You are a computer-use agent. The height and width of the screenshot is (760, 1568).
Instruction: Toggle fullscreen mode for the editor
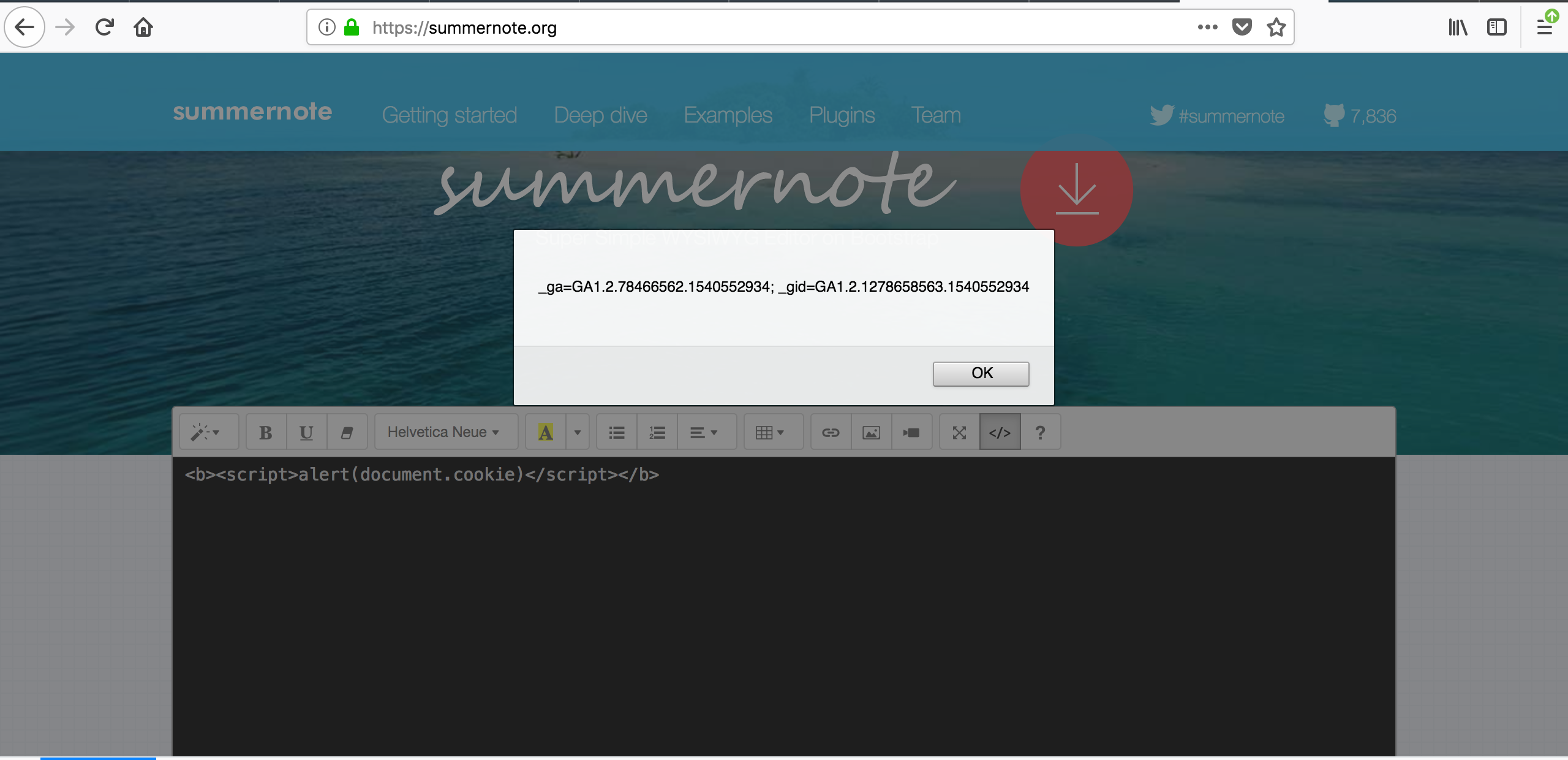pos(959,431)
